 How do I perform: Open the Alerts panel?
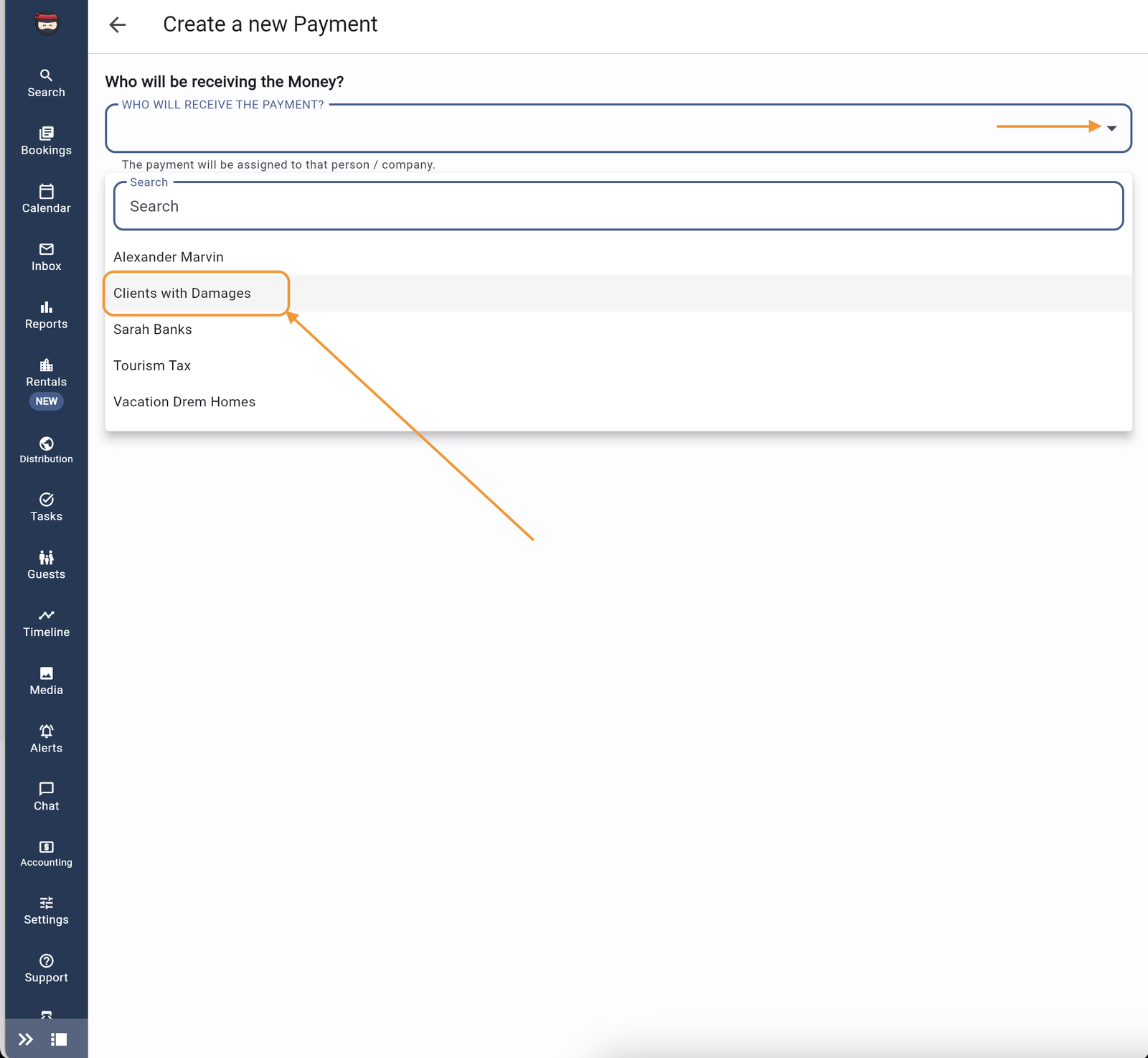click(x=46, y=739)
